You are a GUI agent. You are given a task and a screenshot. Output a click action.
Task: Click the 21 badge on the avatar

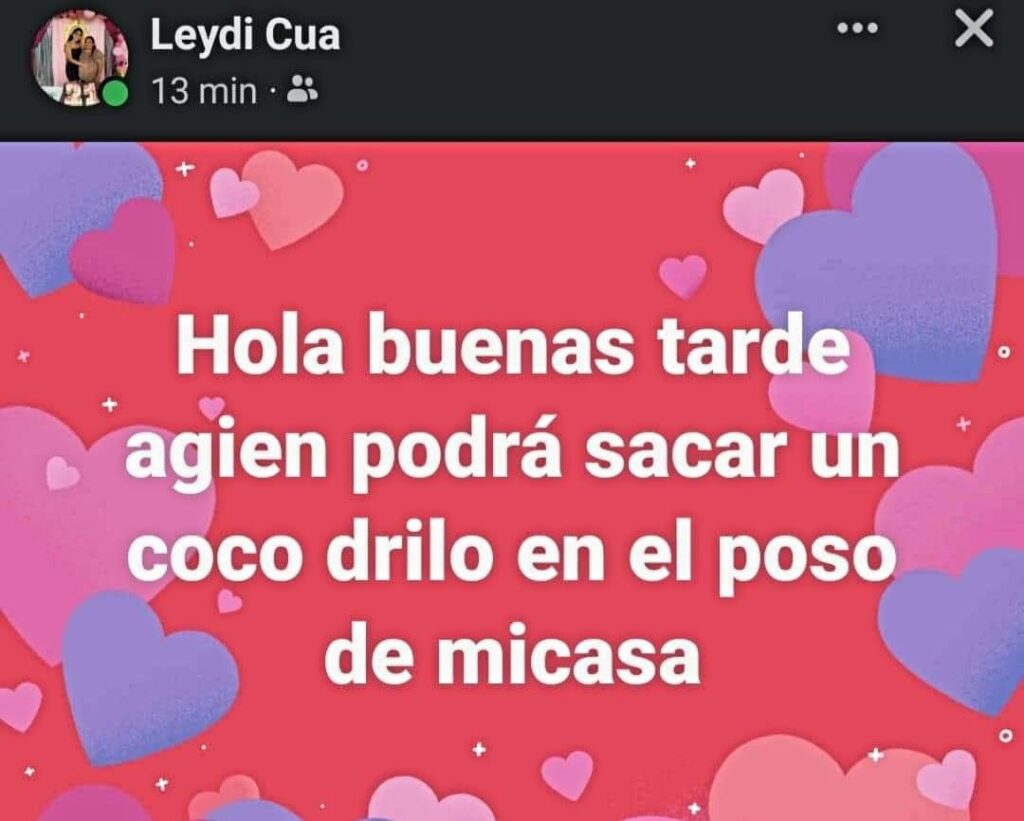point(80,93)
